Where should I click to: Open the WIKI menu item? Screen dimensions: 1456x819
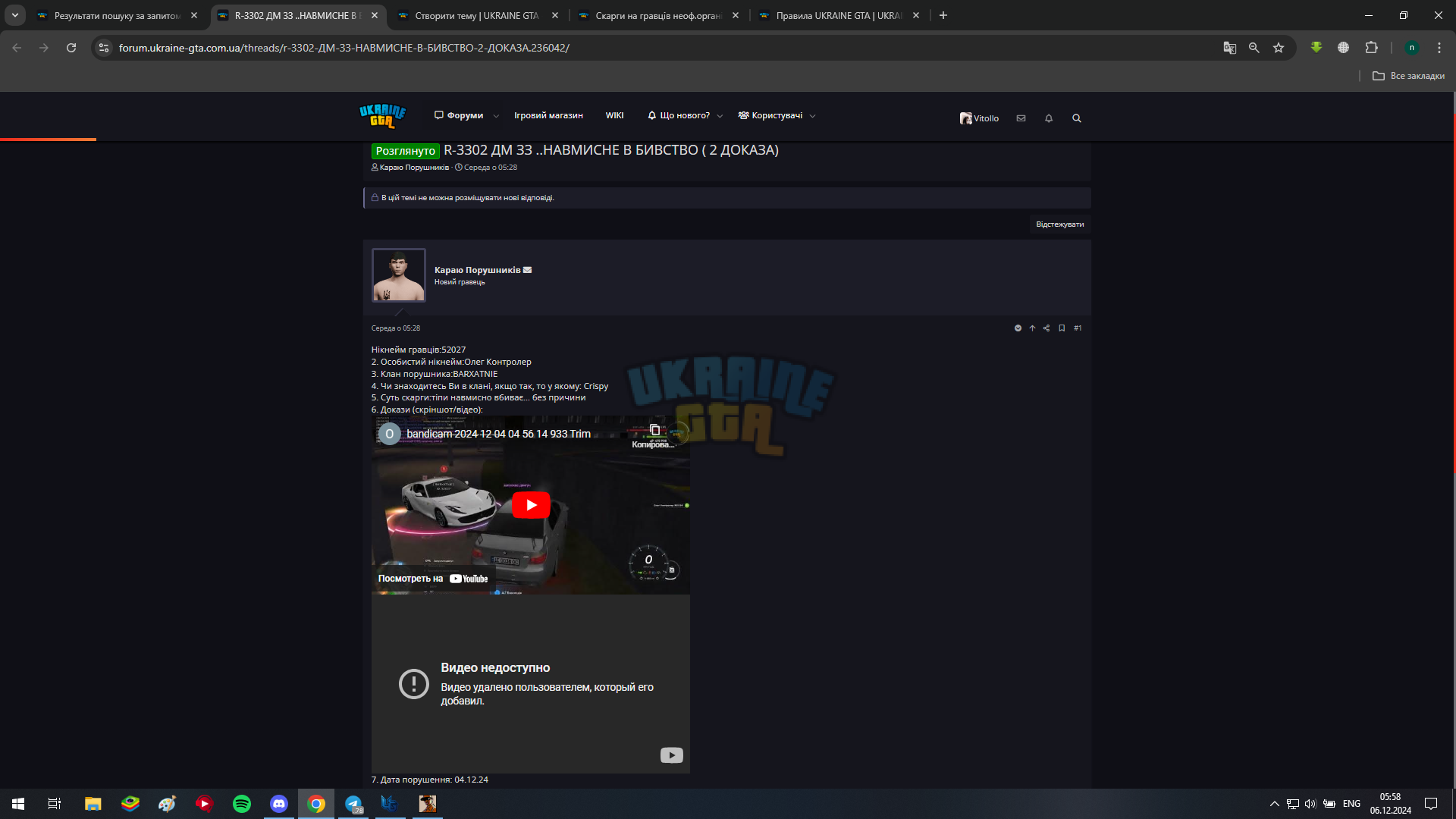[x=614, y=115]
